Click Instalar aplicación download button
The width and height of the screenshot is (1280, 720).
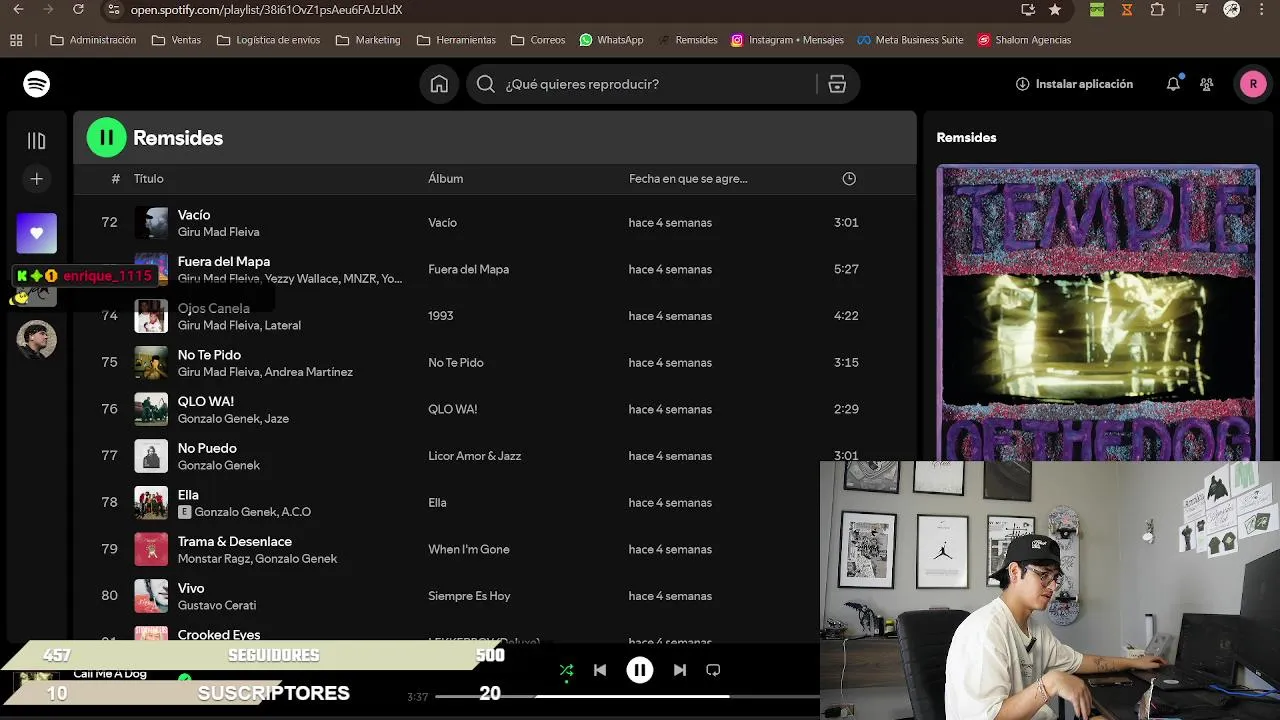(x=1074, y=84)
